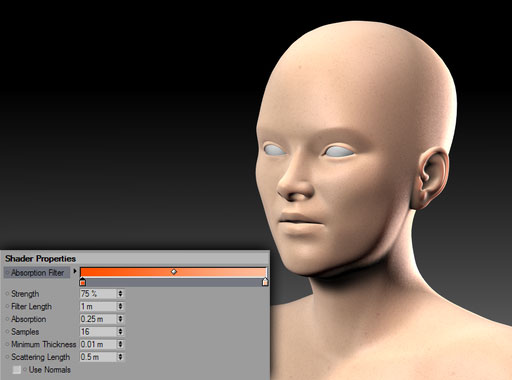Click the Filter Length value field
The width and height of the screenshot is (512, 380).
[x=98, y=306]
